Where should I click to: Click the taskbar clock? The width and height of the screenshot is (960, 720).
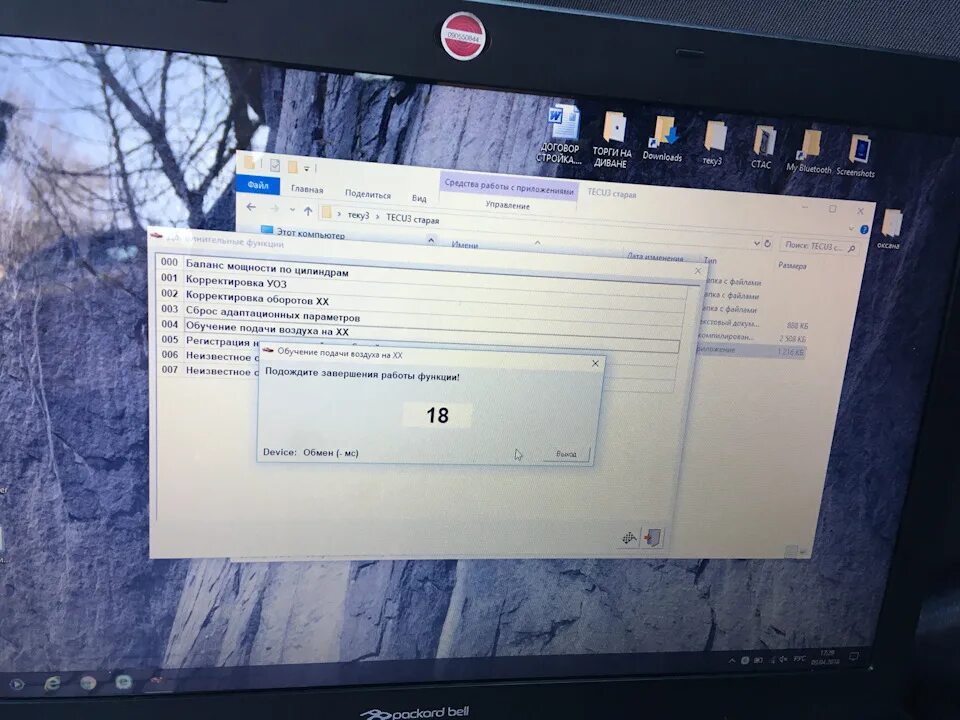click(x=826, y=658)
